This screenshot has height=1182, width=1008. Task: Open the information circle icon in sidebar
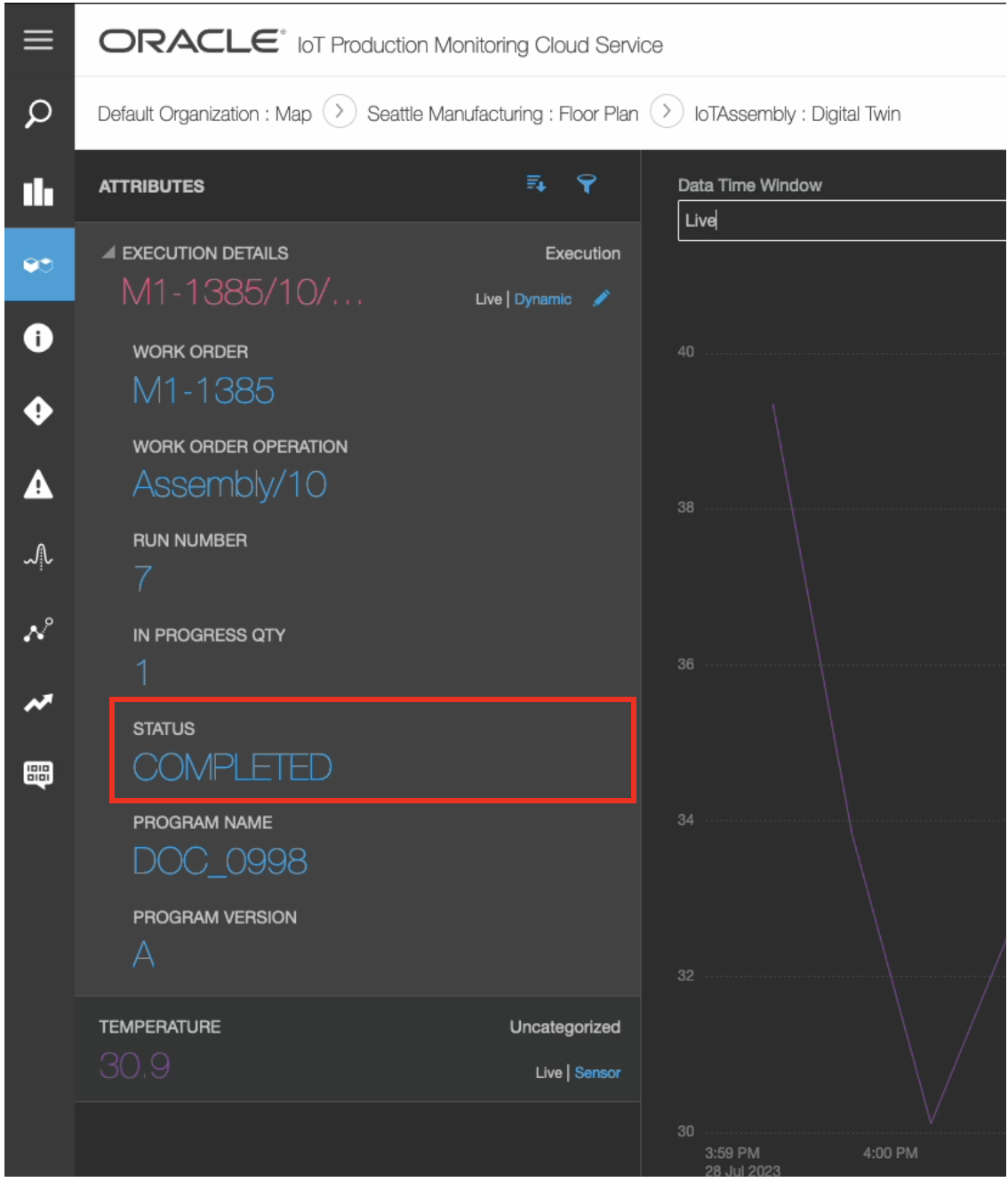tap(38, 338)
